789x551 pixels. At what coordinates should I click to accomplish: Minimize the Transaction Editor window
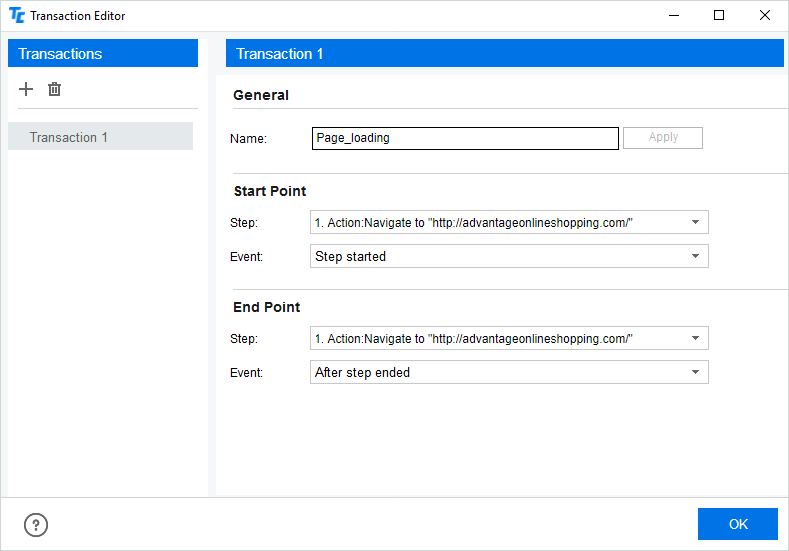pos(672,16)
